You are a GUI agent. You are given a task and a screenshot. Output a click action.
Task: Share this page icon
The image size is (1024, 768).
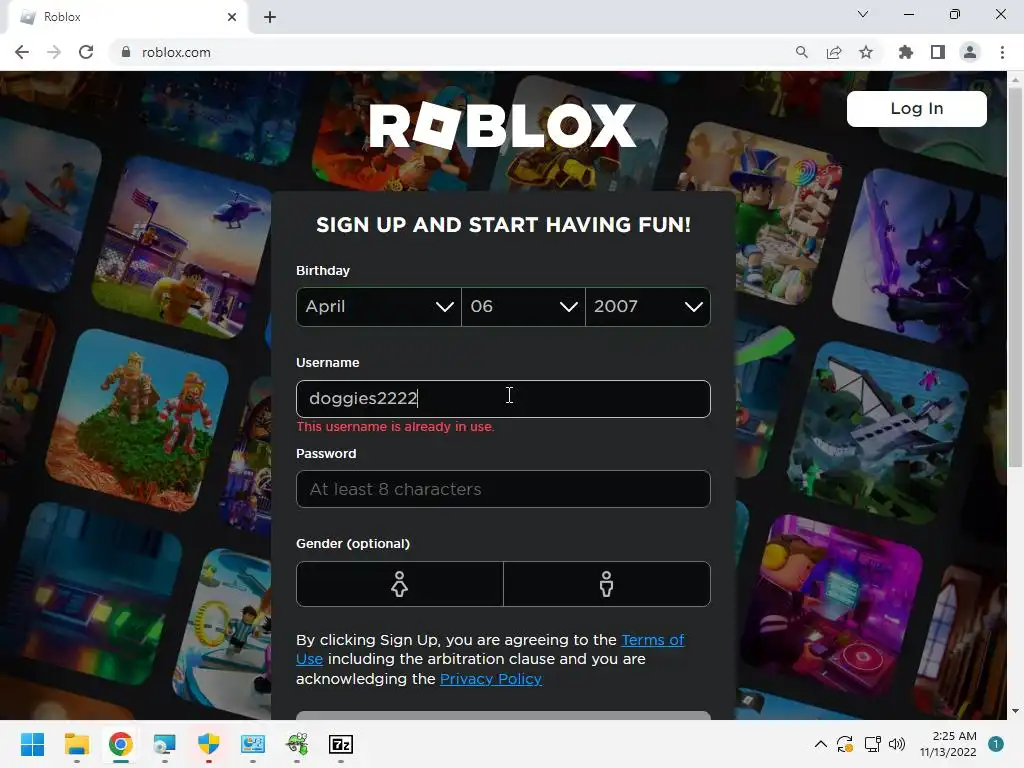(x=833, y=52)
